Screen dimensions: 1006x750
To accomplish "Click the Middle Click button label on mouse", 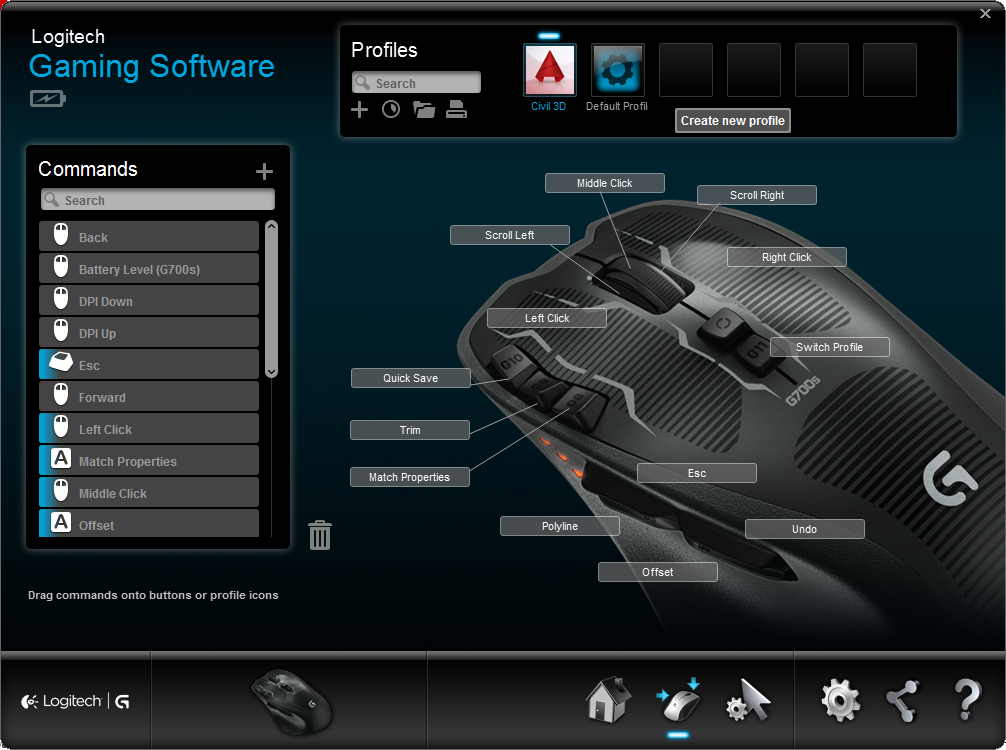I will 605,183.
